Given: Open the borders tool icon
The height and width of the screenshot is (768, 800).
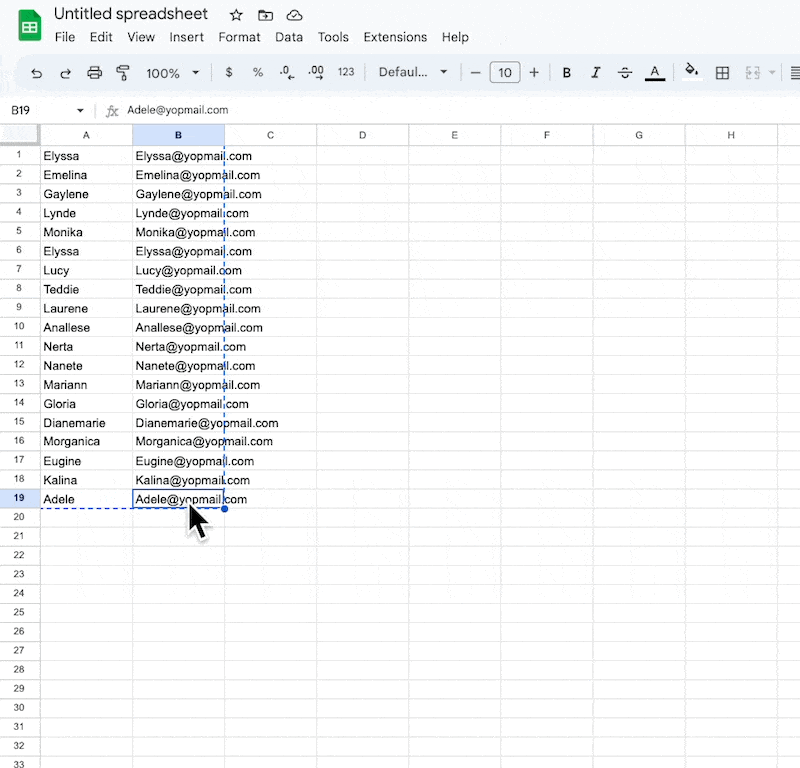Looking at the screenshot, I should 722,73.
